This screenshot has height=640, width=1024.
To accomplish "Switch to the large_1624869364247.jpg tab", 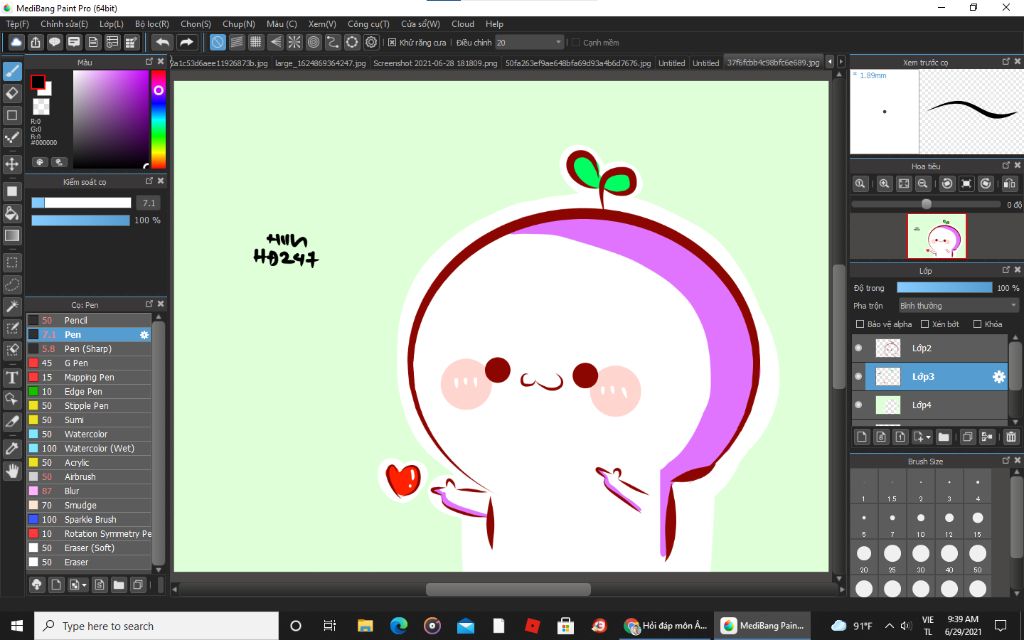I will tap(320, 63).
